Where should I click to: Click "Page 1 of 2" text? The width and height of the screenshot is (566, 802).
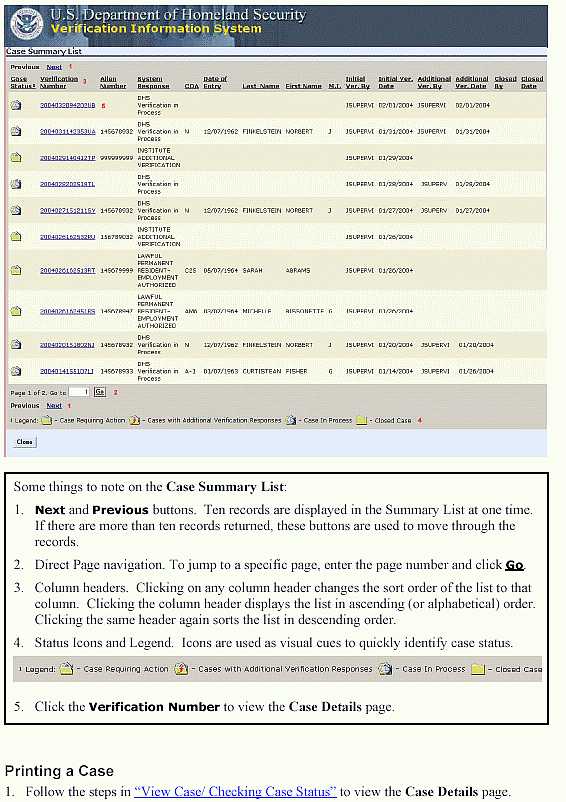click(26, 393)
